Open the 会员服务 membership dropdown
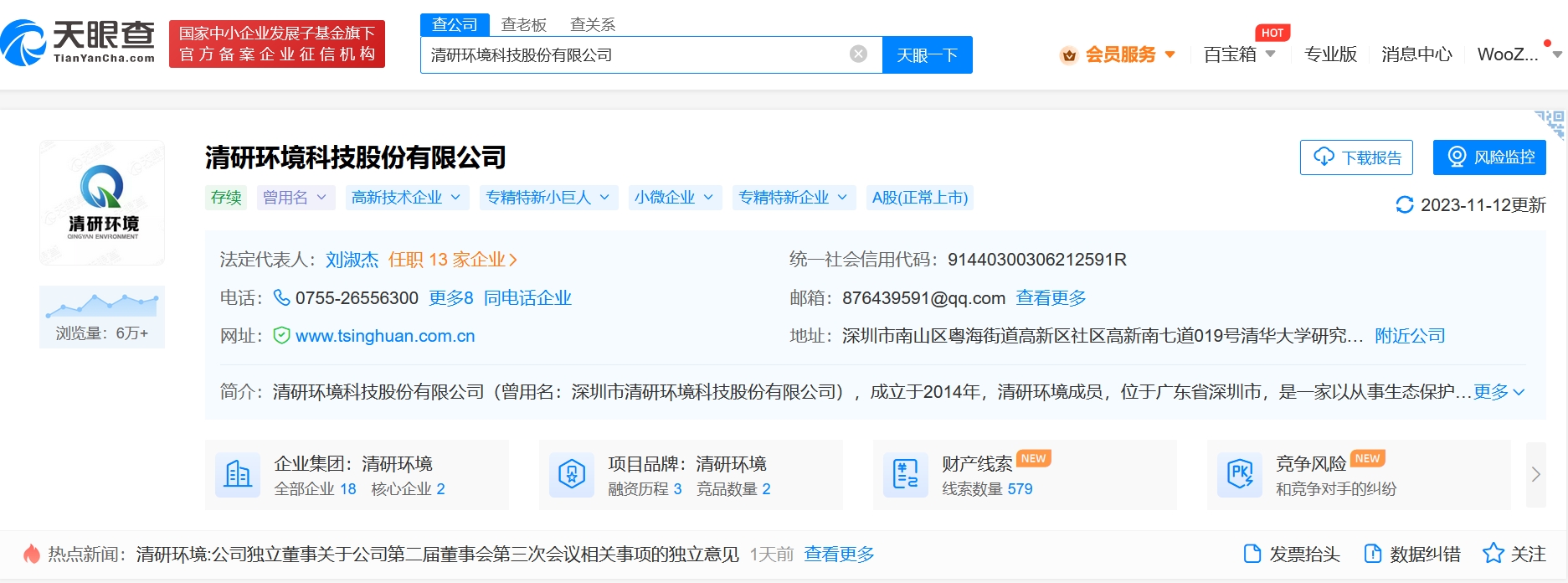 tap(1119, 54)
